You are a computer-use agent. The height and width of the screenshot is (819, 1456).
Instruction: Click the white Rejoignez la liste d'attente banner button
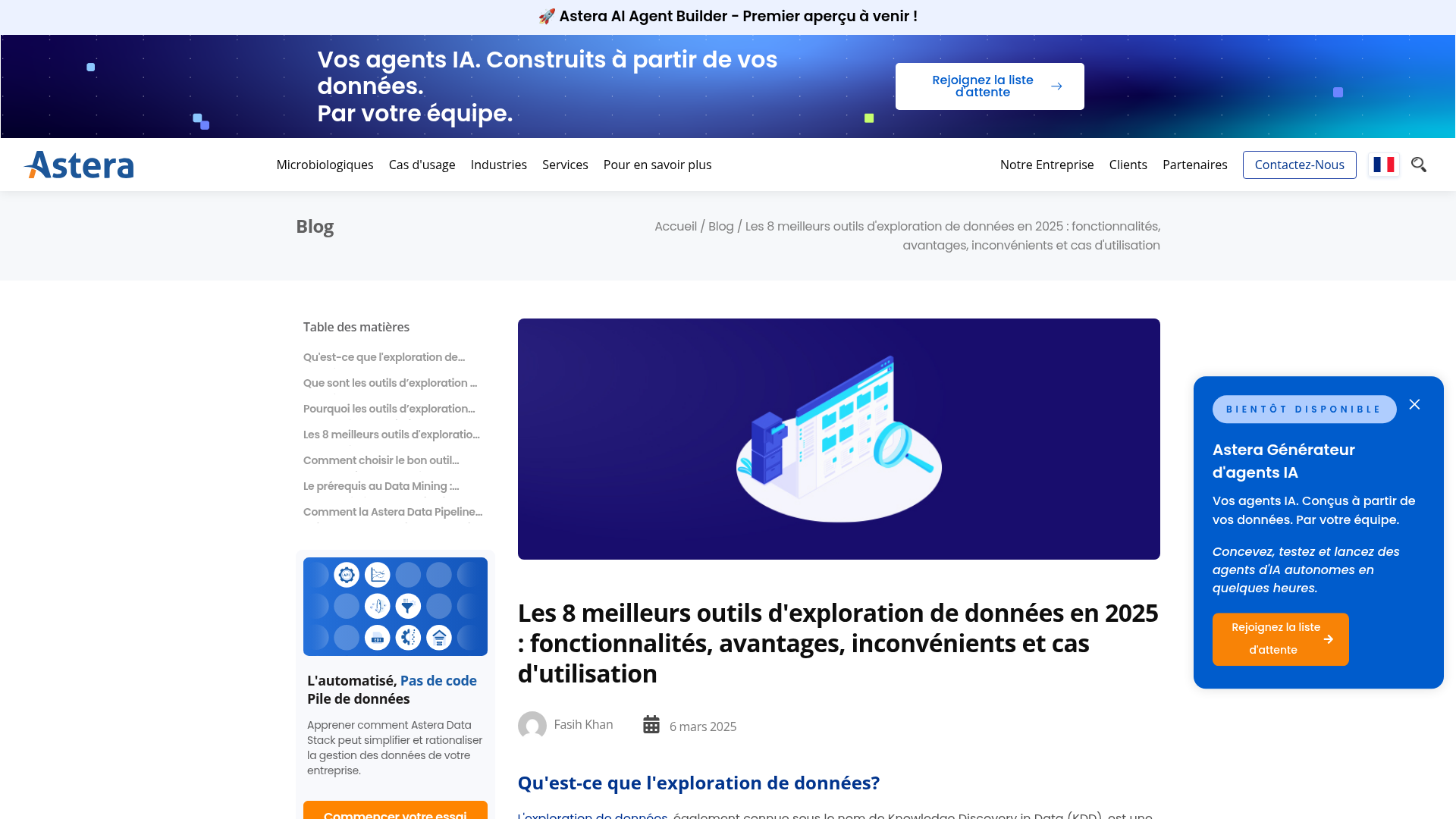990,86
